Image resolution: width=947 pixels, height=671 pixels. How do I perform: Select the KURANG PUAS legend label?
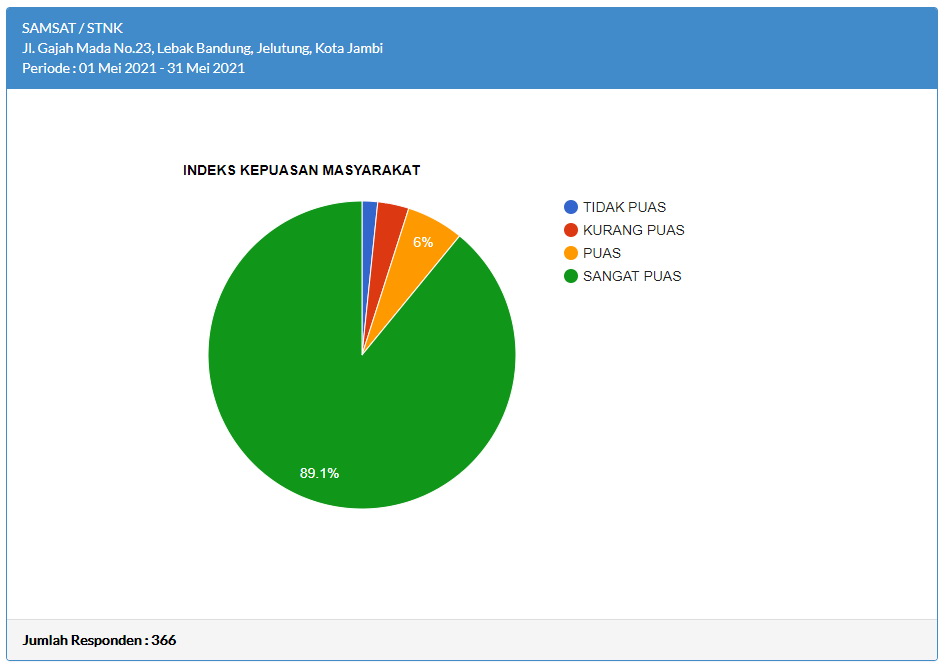coord(633,230)
